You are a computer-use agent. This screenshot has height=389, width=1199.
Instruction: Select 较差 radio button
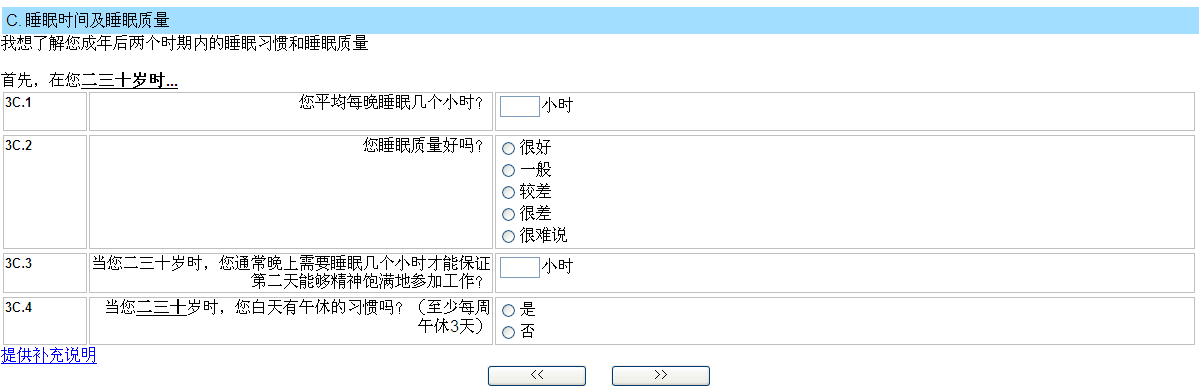(508, 192)
